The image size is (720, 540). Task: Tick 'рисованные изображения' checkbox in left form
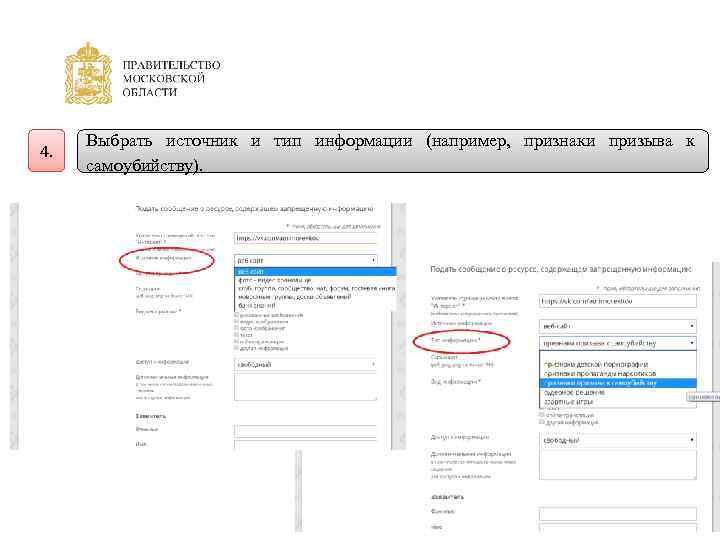pyautogui.click(x=236, y=315)
